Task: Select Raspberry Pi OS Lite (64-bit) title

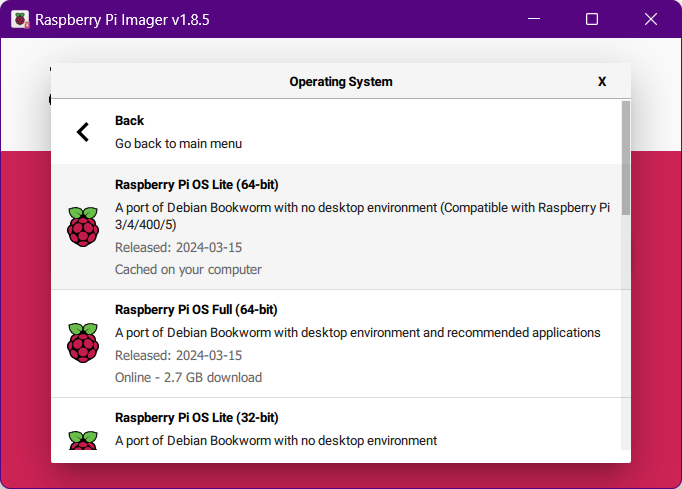Action: pyautogui.click(x=197, y=184)
